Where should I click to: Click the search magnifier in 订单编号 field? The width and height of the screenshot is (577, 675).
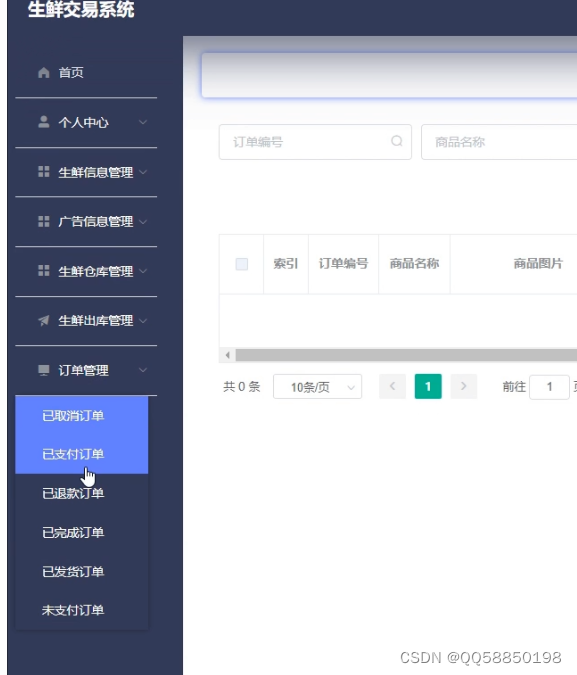[x=397, y=141]
